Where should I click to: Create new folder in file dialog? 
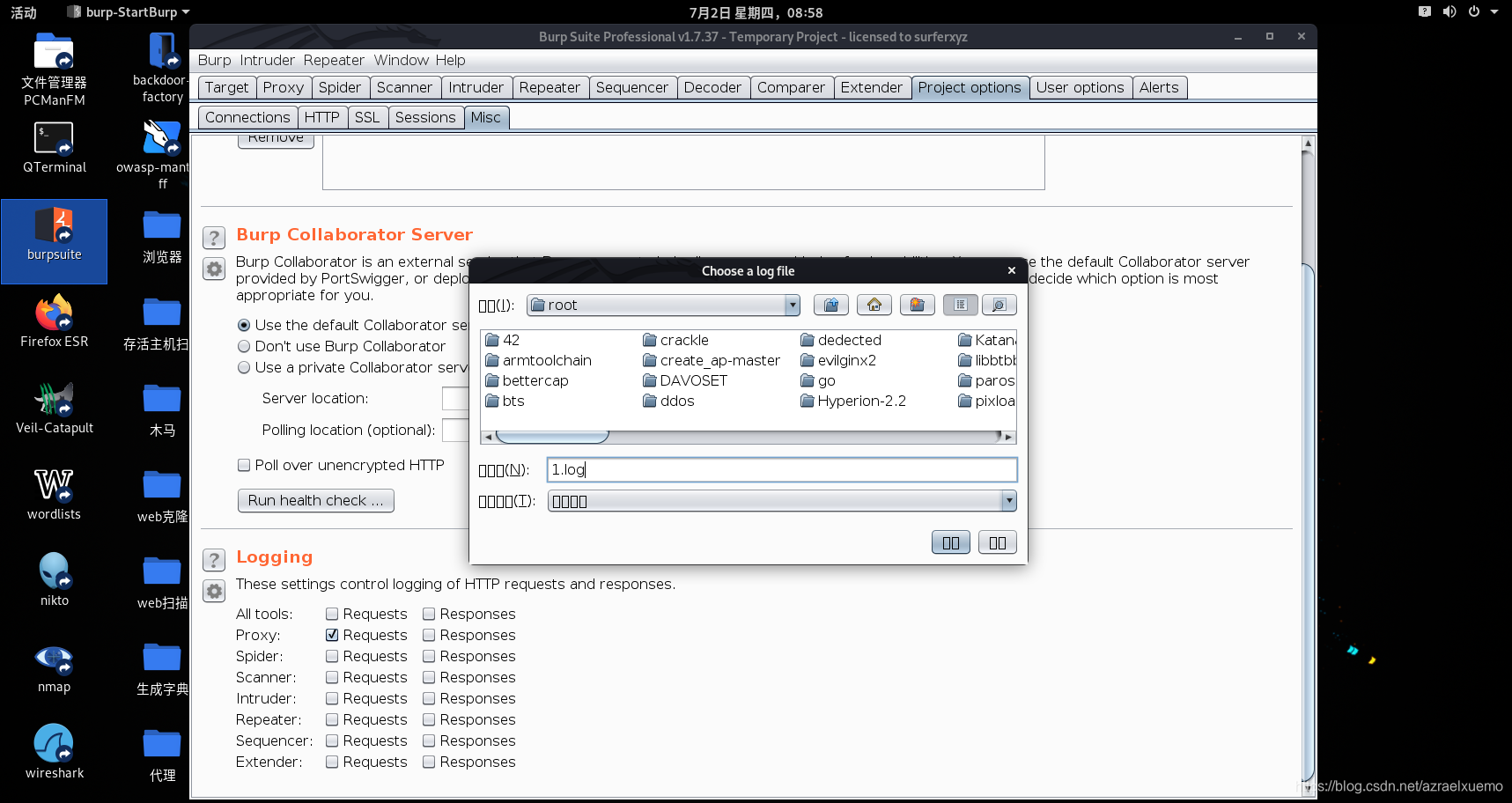click(918, 305)
